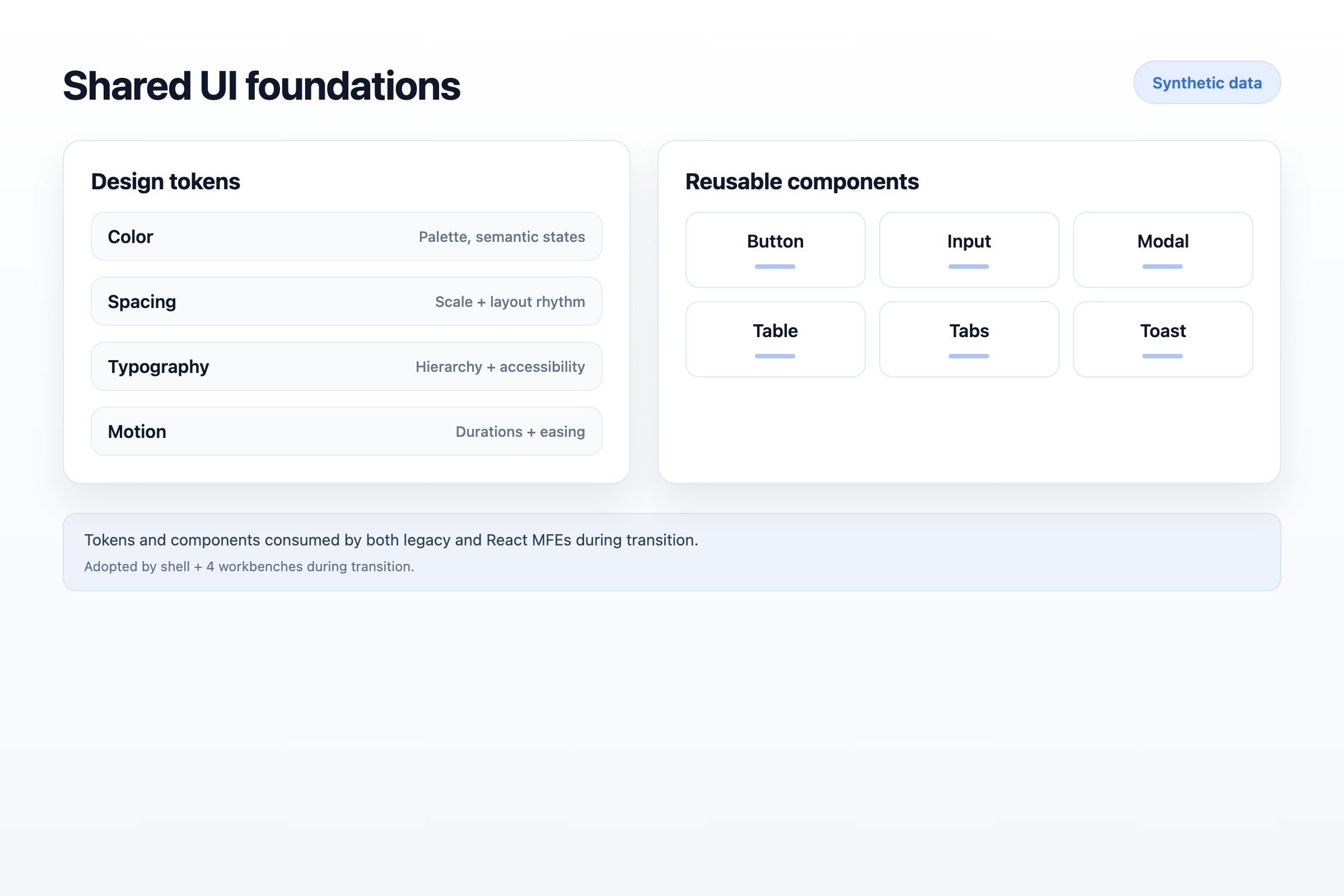This screenshot has height=896, width=1344.
Task: Open the Typography token entry
Action: point(346,366)
